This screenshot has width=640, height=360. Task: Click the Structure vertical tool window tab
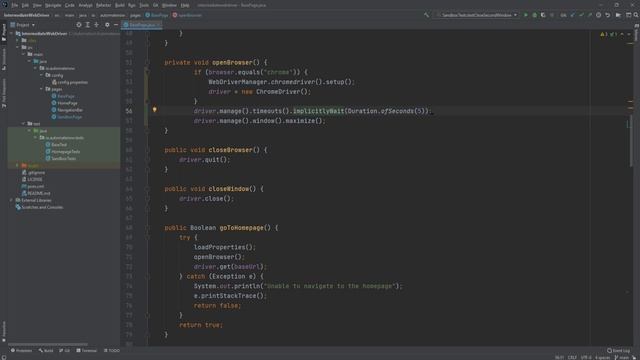tap(4, 59)
